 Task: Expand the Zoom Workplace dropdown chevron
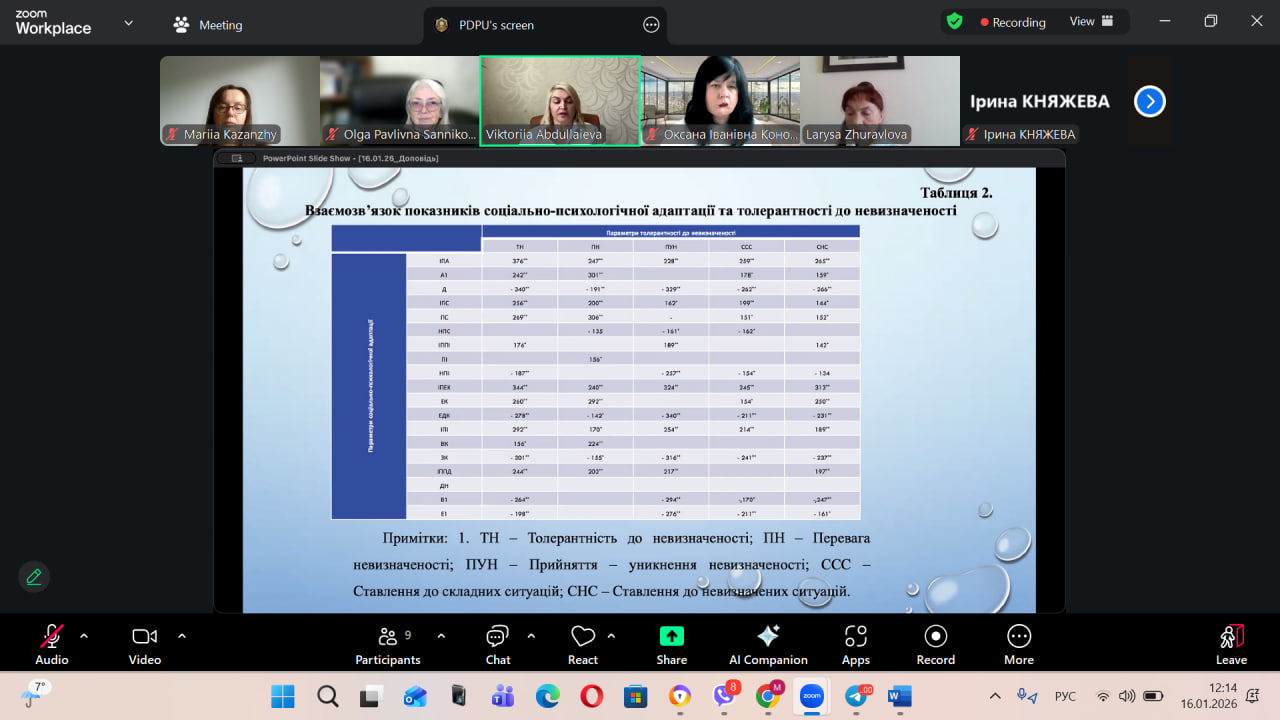128,23
